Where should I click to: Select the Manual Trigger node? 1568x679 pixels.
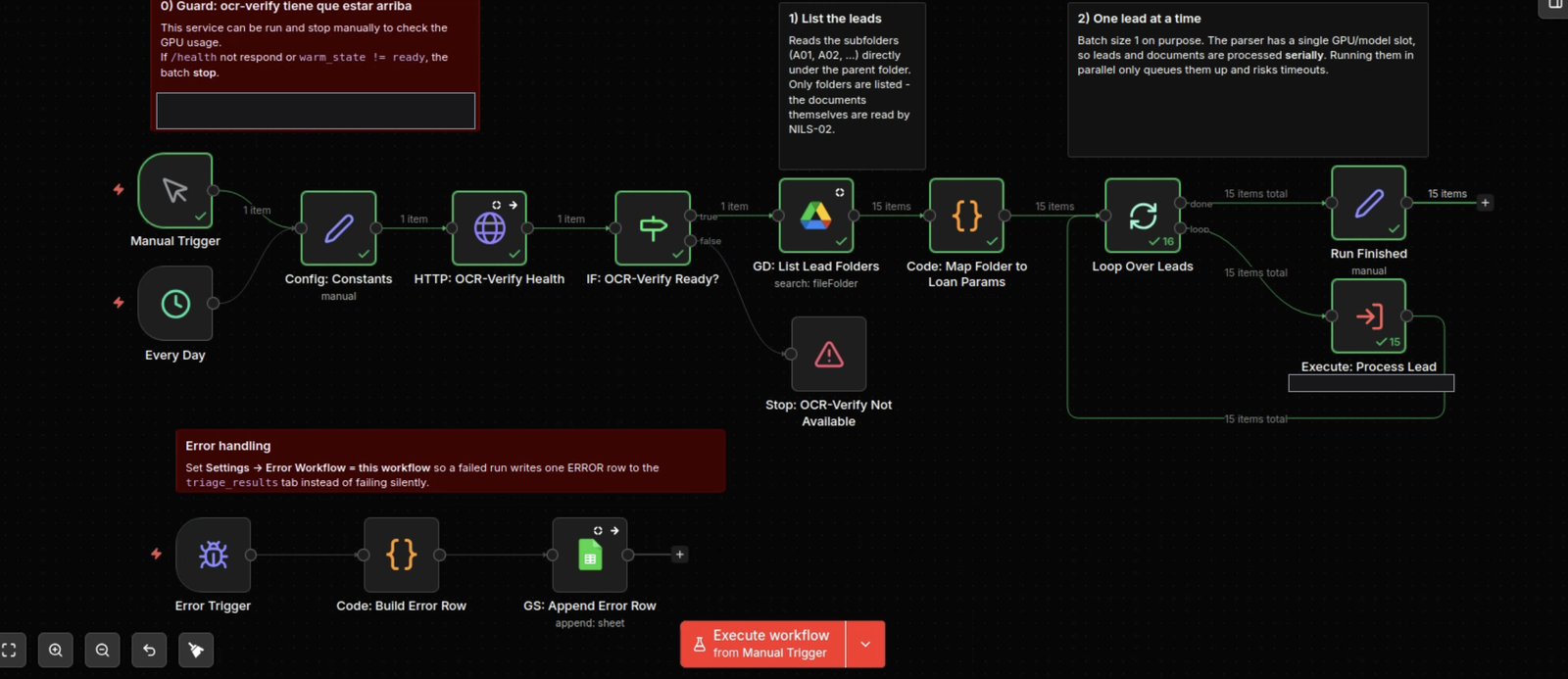pos(175,190)
